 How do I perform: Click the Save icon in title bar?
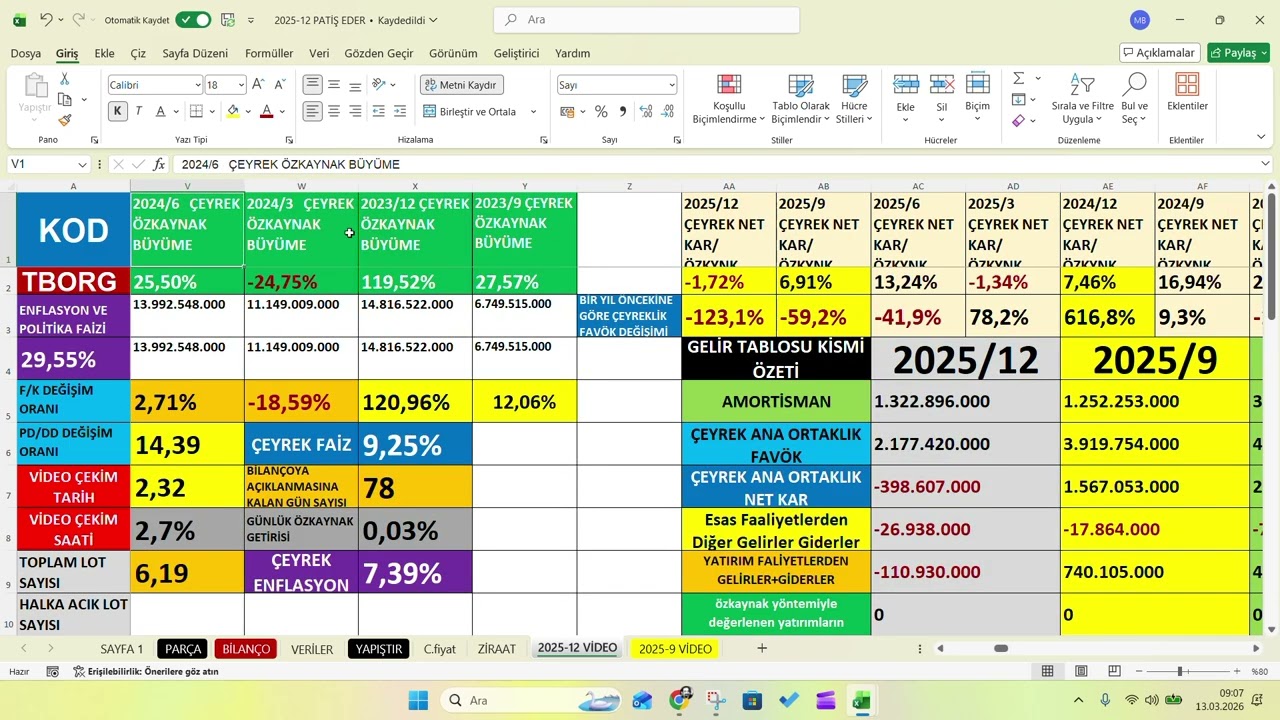pyautogui.click(x=227, y=20)
